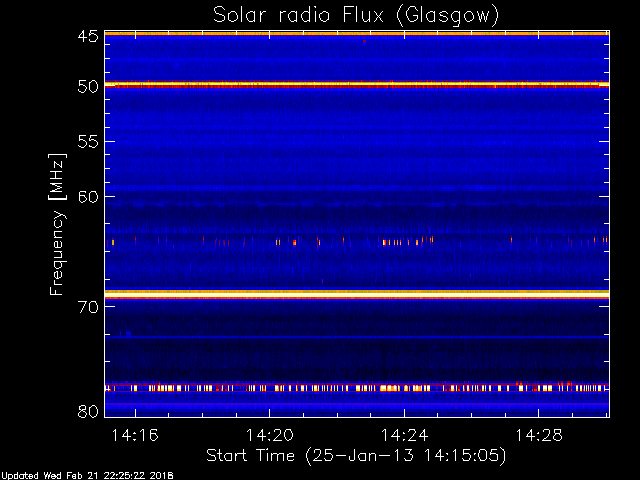
Task: Click the orange band at 45 MHz
Action: tap(357, 33)
